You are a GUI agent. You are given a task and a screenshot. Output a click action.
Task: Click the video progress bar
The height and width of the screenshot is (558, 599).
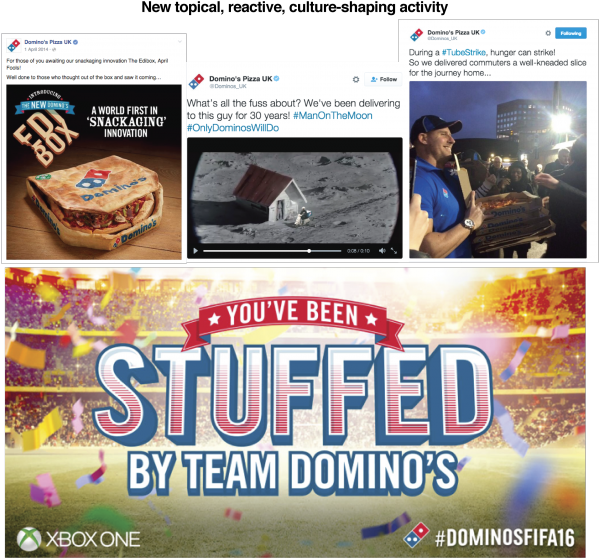pyautogui.click(x=272, y=251)
